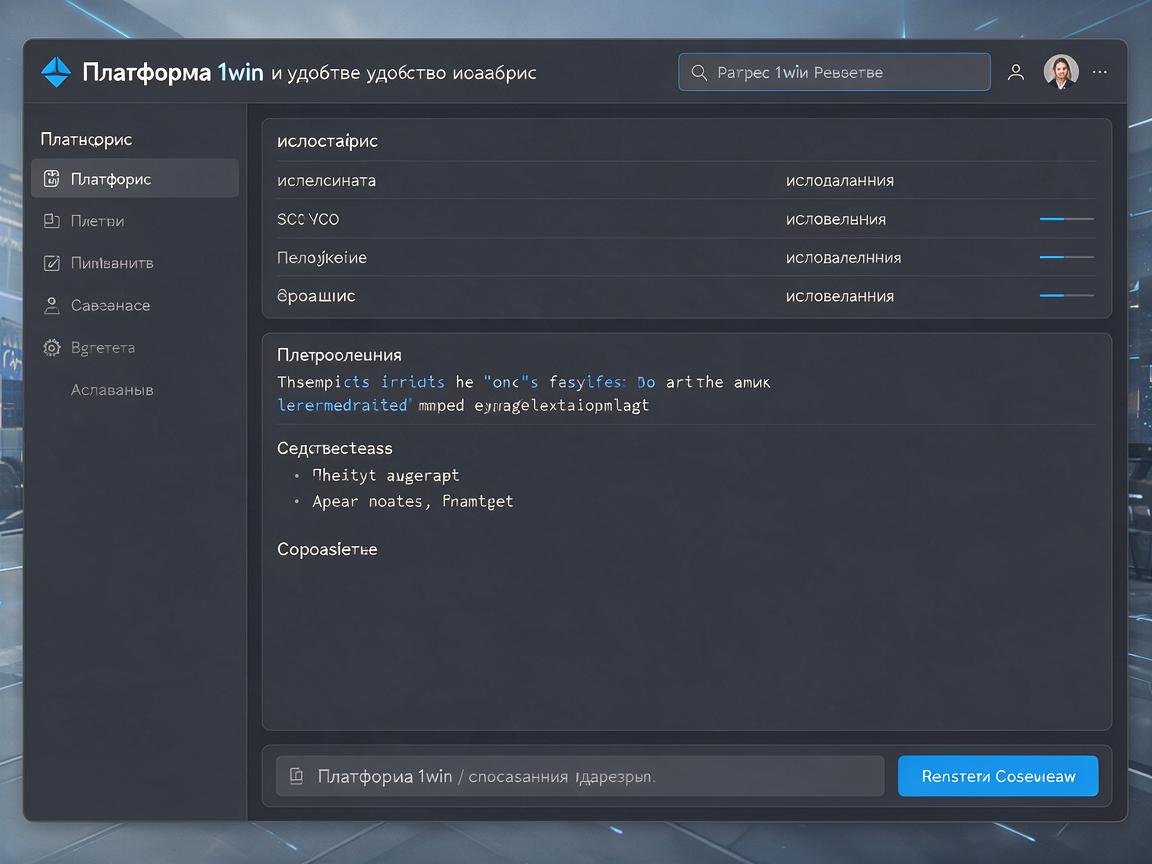Open the profile avatar photo
The height and width of the screenshot is (864, 1152).
(x=1061, y=72)
